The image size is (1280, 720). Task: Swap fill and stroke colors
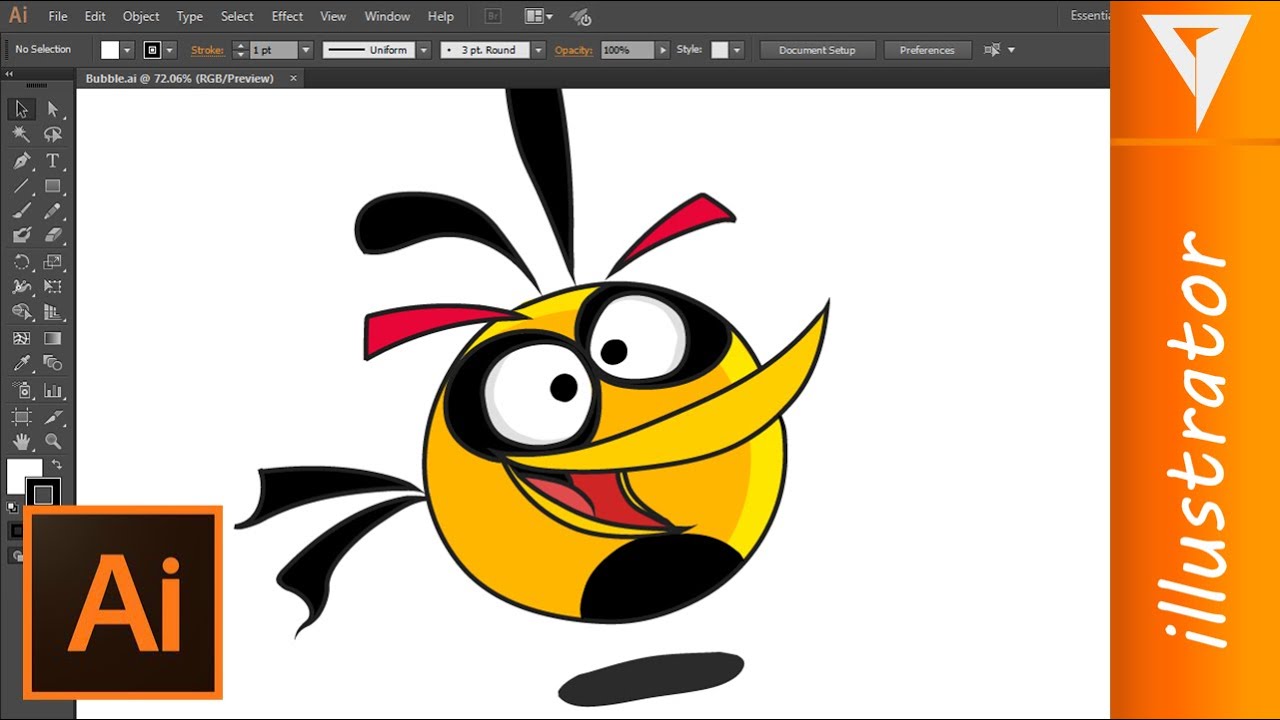(55, 464)
